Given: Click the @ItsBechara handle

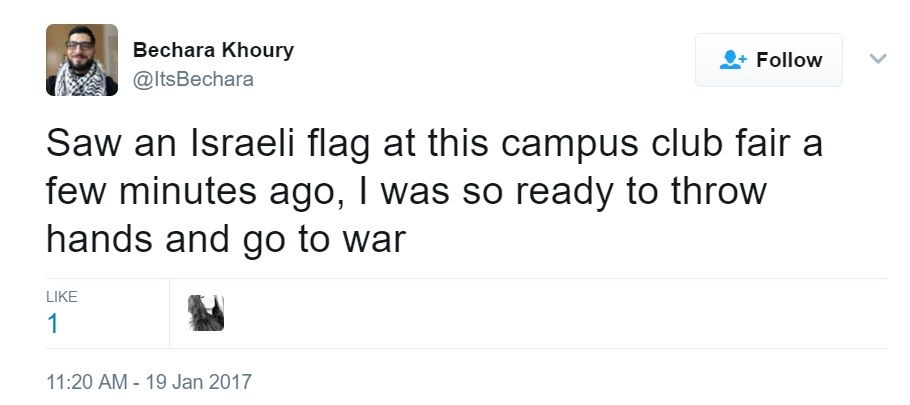Looking at the screenshot, I should 193,79.
